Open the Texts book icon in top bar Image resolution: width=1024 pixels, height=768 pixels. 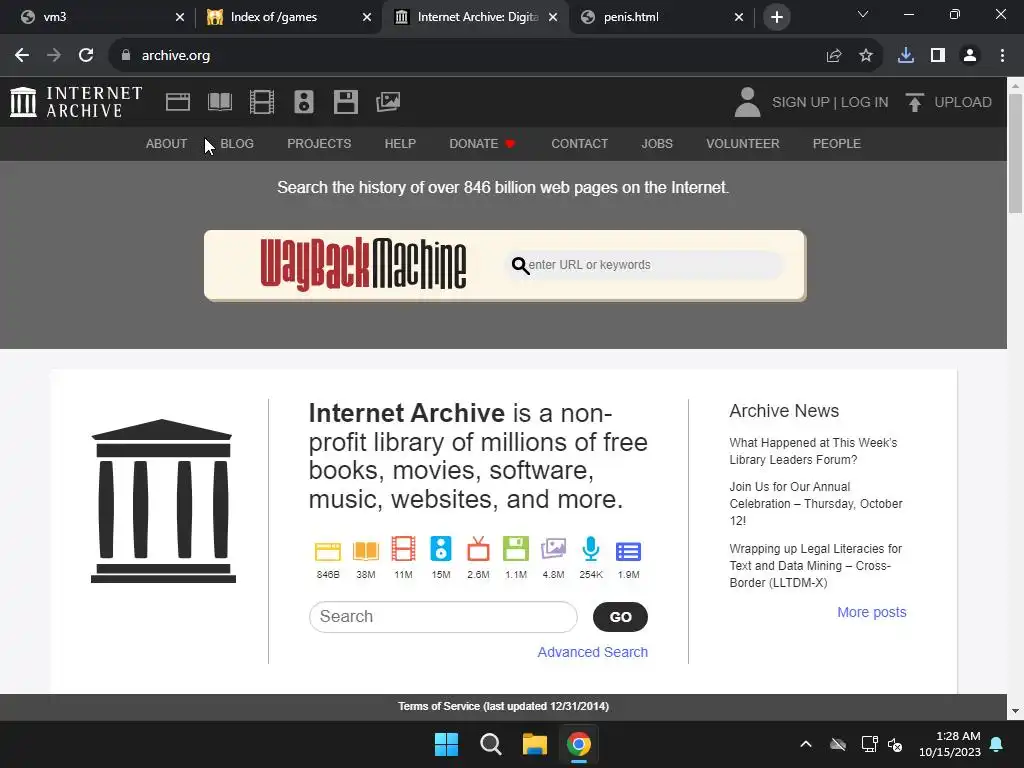click(220, 102)
